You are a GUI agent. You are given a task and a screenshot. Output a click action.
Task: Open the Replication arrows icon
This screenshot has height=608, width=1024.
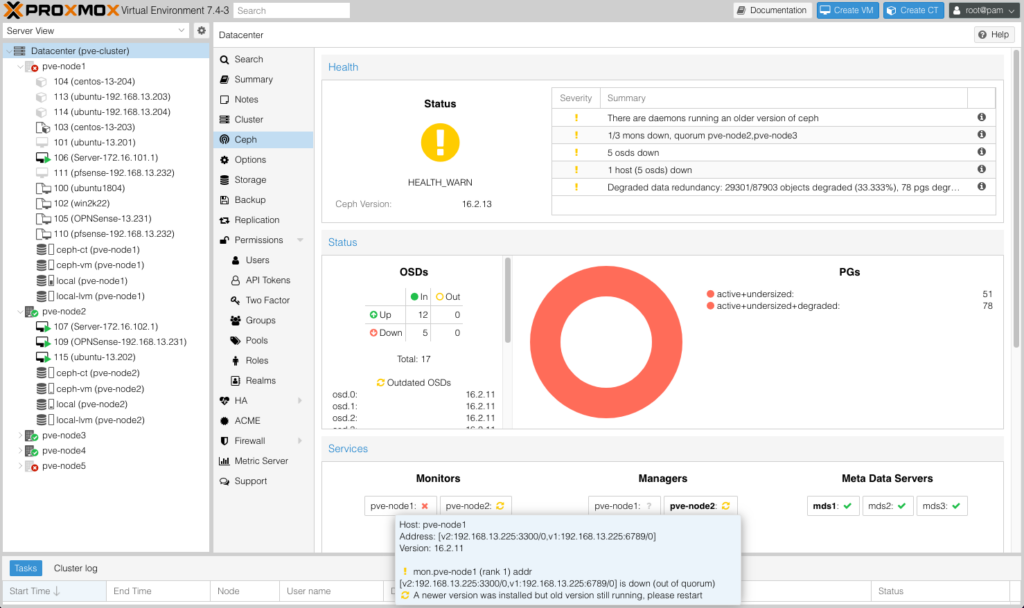(x=224, y=220)
